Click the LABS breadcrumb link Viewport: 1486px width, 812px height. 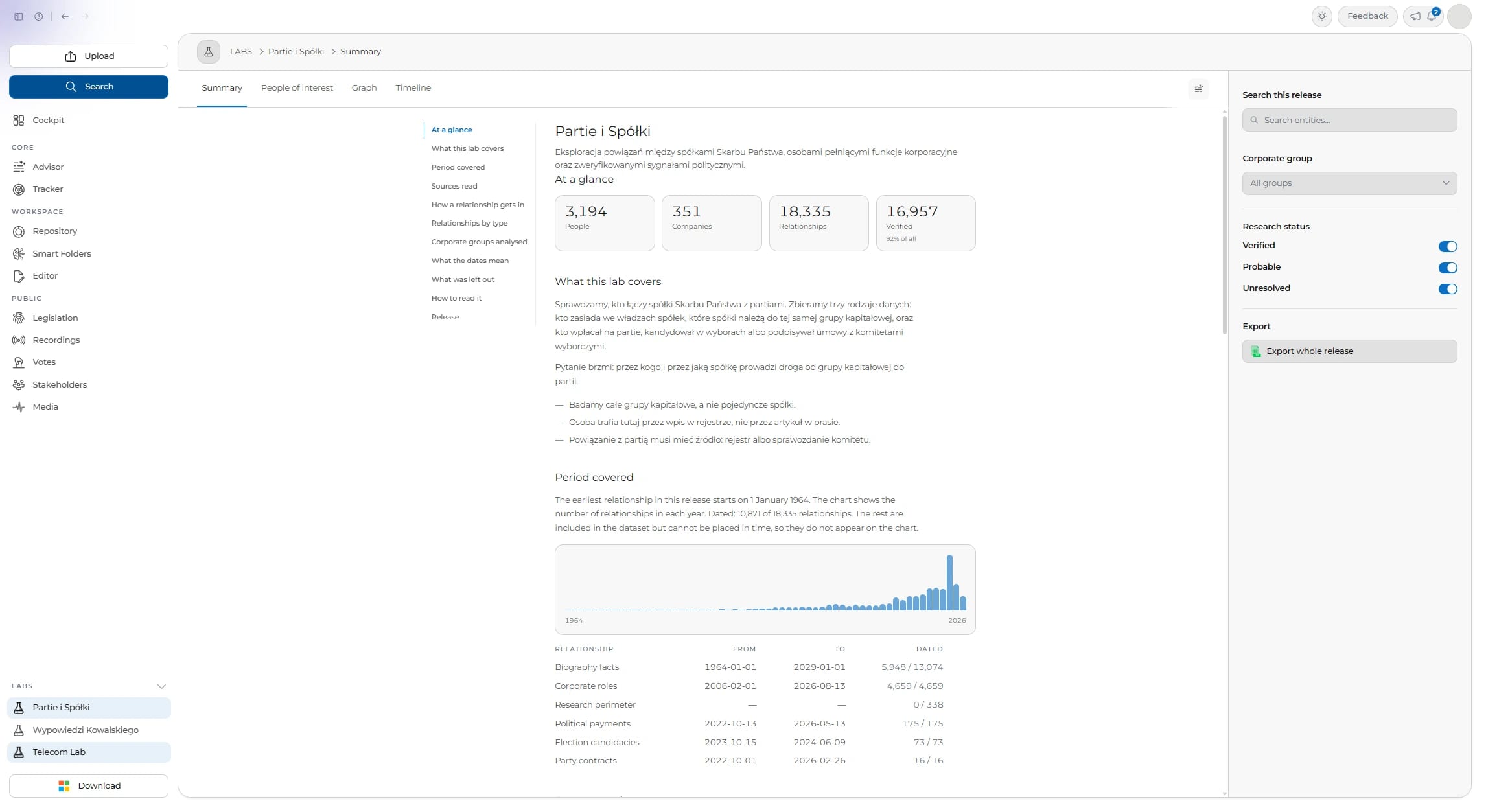tap(241, 52)
